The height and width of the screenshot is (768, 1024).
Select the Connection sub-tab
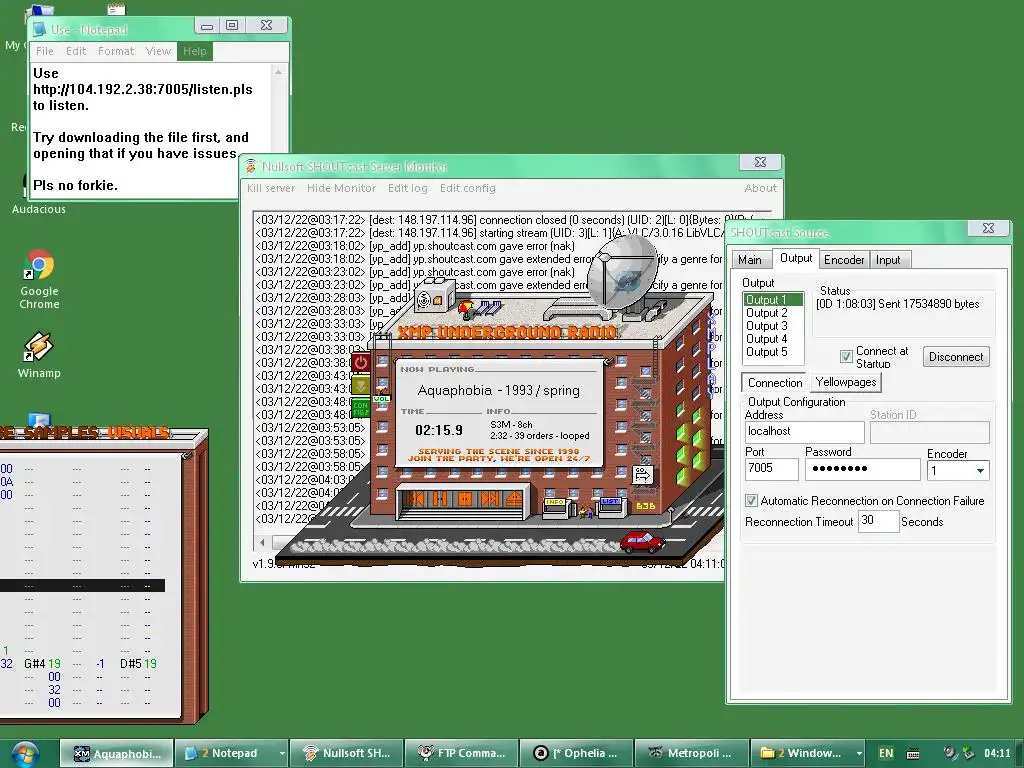pyautogui.click(x=775, y=383)
